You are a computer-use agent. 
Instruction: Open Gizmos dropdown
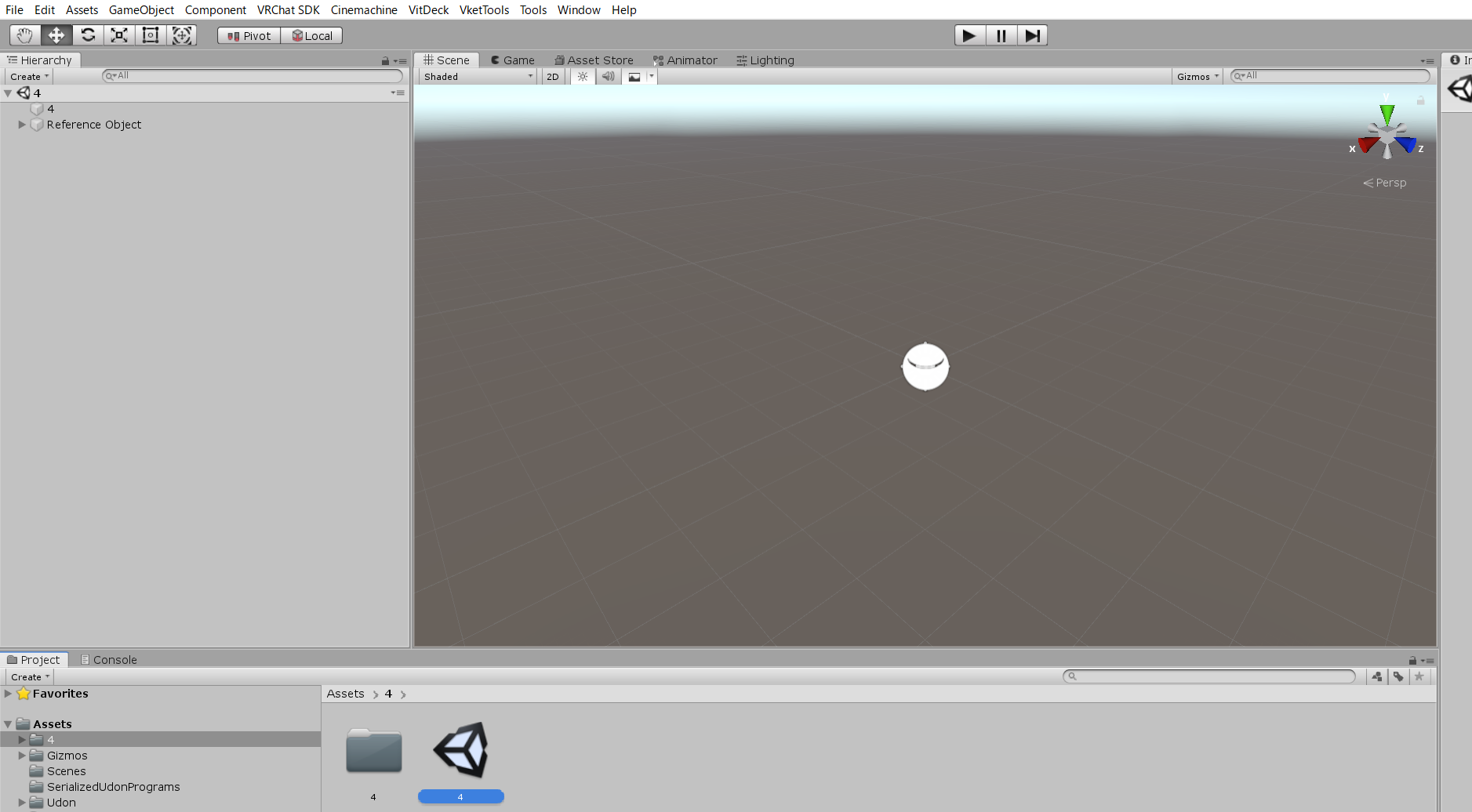1198,77
